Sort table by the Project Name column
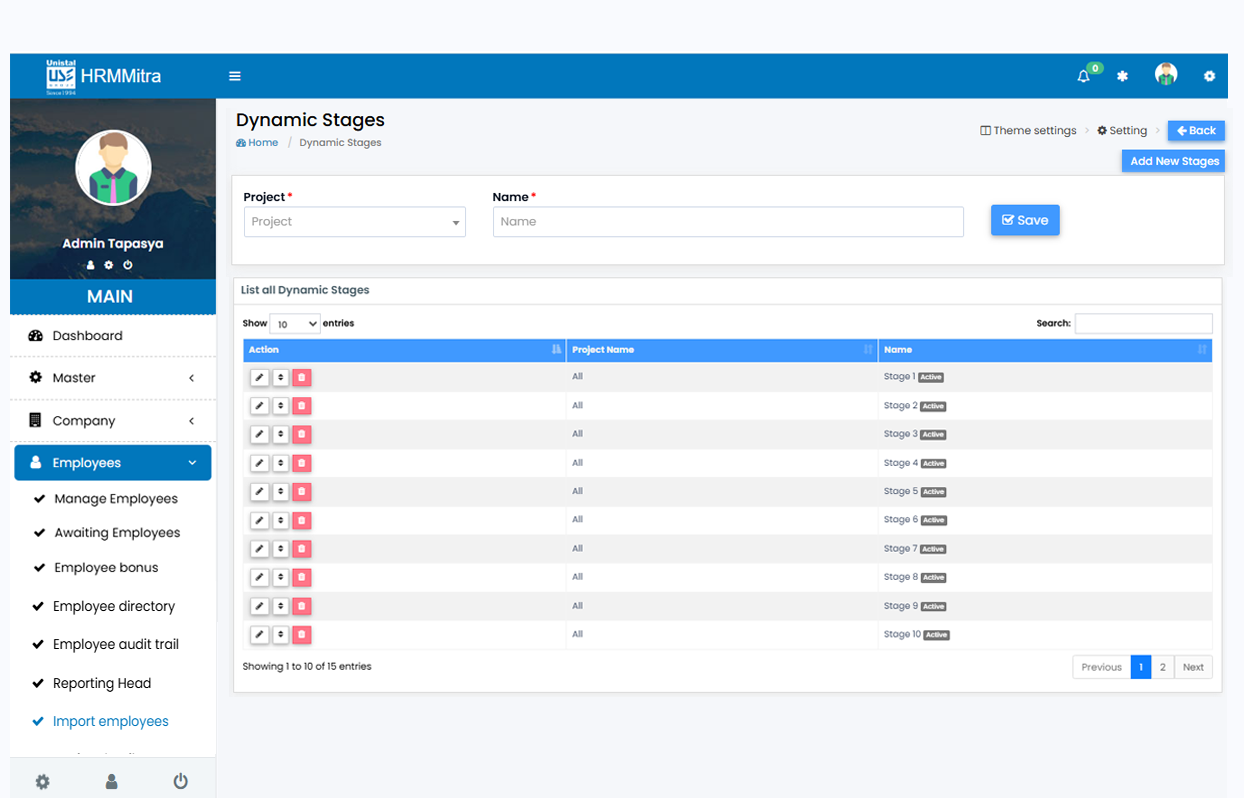Image resolution: width=1244 pixels, height=798 pixels. (720, 350)
